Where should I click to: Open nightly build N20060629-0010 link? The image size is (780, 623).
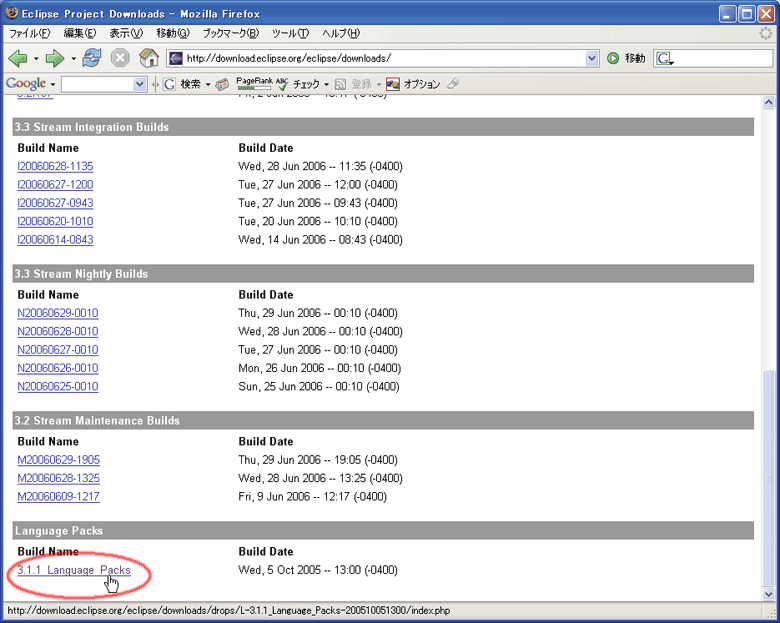pos(58,313)
